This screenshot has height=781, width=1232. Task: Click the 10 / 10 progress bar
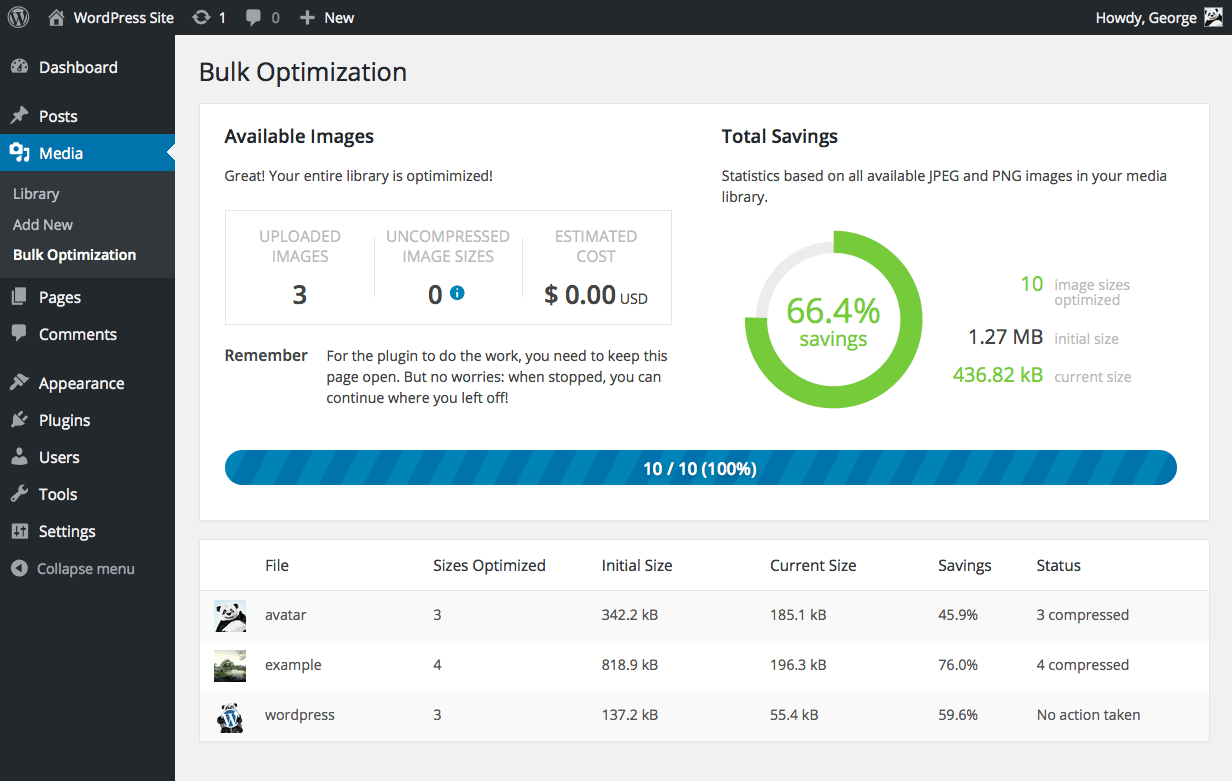[x=700, y=468]
